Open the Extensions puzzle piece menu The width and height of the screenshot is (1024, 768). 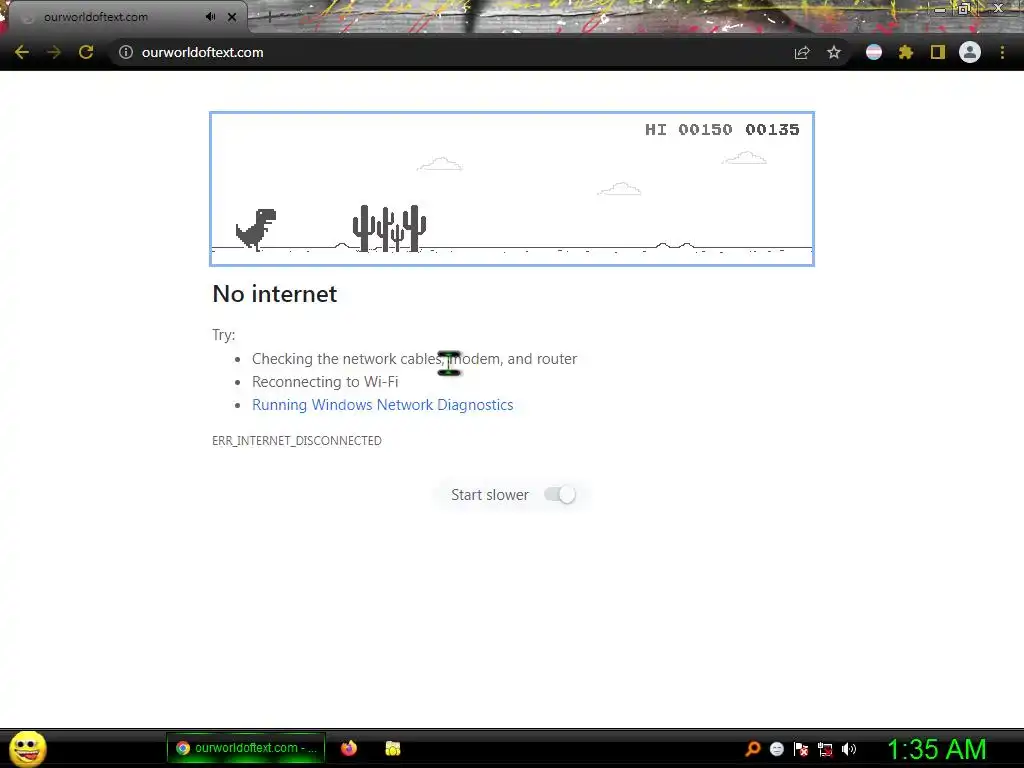point(906,52)
